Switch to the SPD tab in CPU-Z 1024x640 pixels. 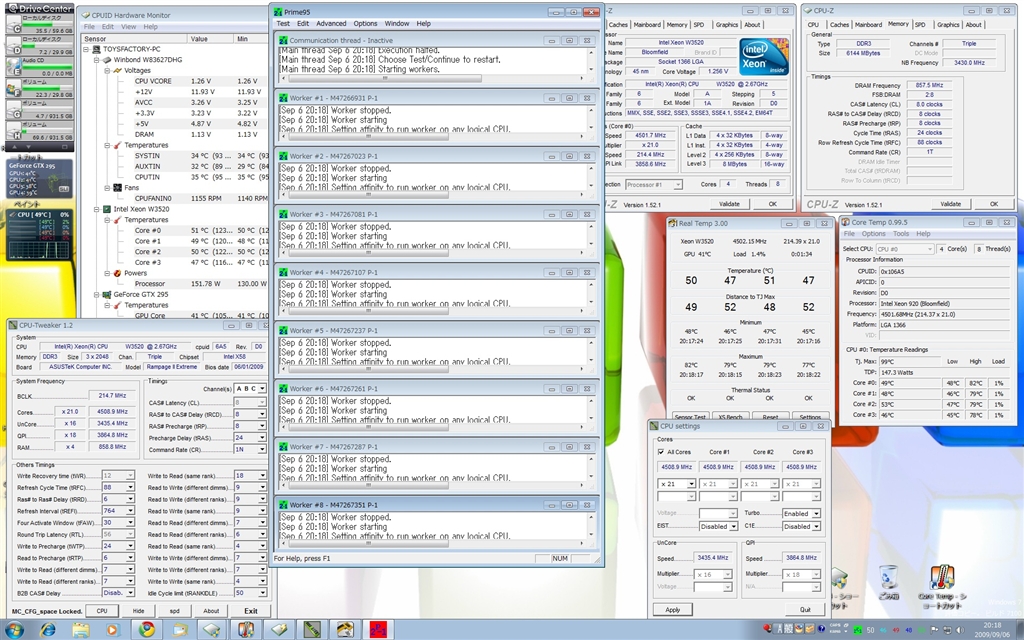click(920, 24)
